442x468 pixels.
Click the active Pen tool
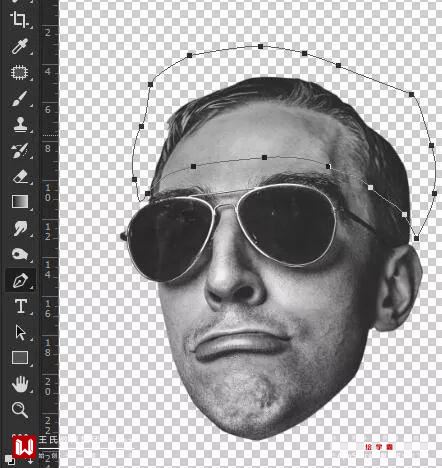click(x=20, y=280)
